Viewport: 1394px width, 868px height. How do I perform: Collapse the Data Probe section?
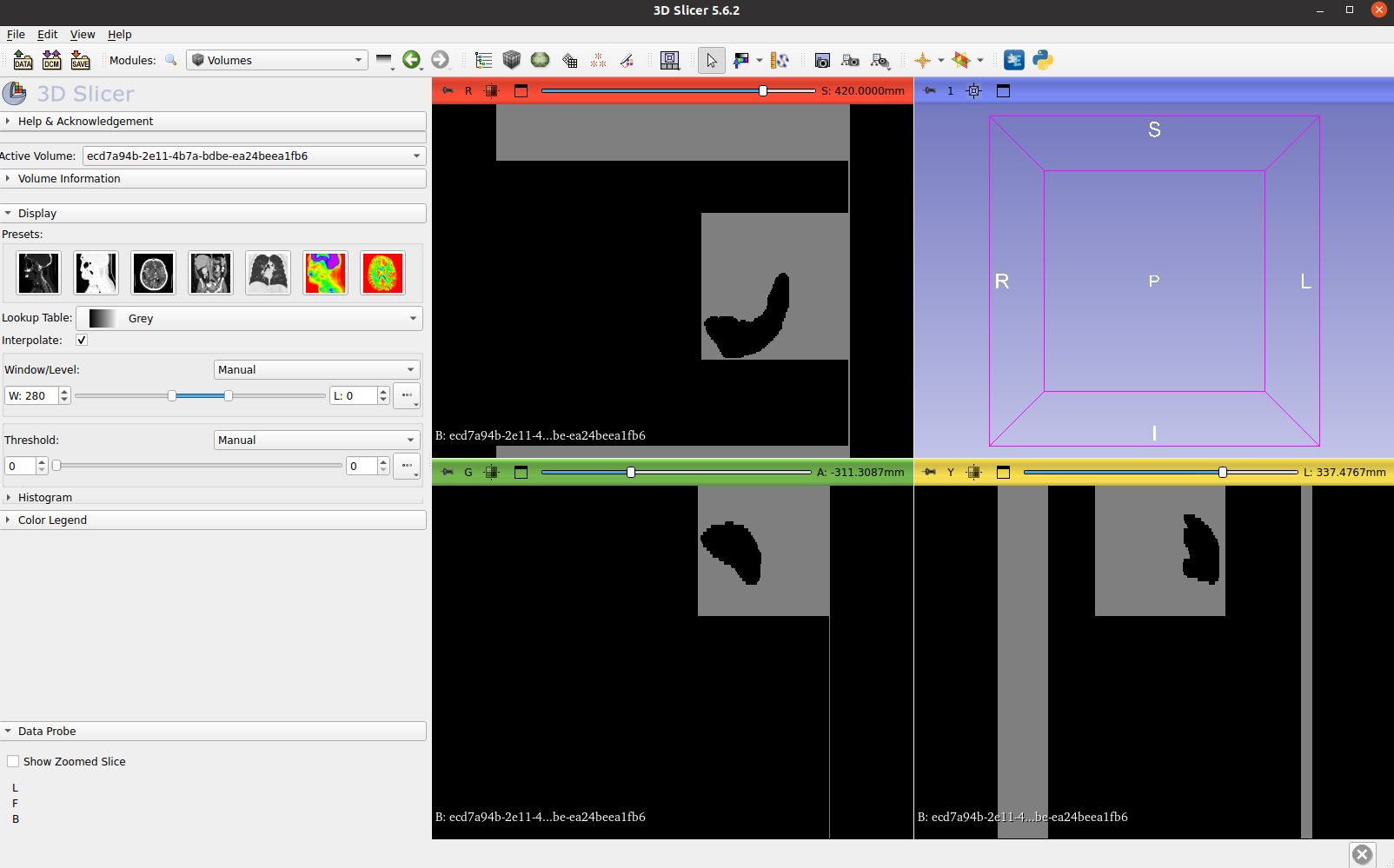(214, 731)
